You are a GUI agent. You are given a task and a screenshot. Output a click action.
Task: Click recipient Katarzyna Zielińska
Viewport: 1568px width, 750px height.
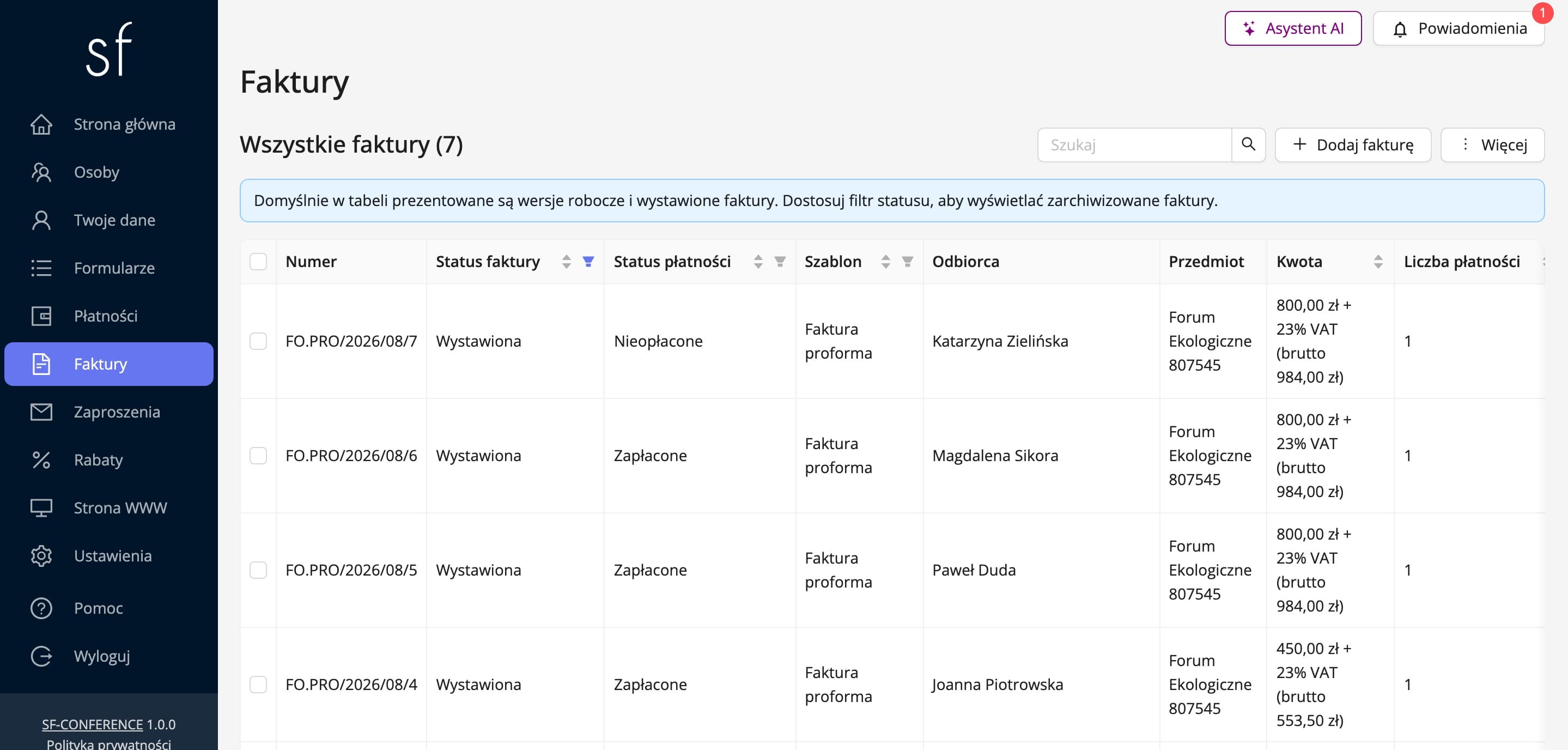click(1000, 341)
